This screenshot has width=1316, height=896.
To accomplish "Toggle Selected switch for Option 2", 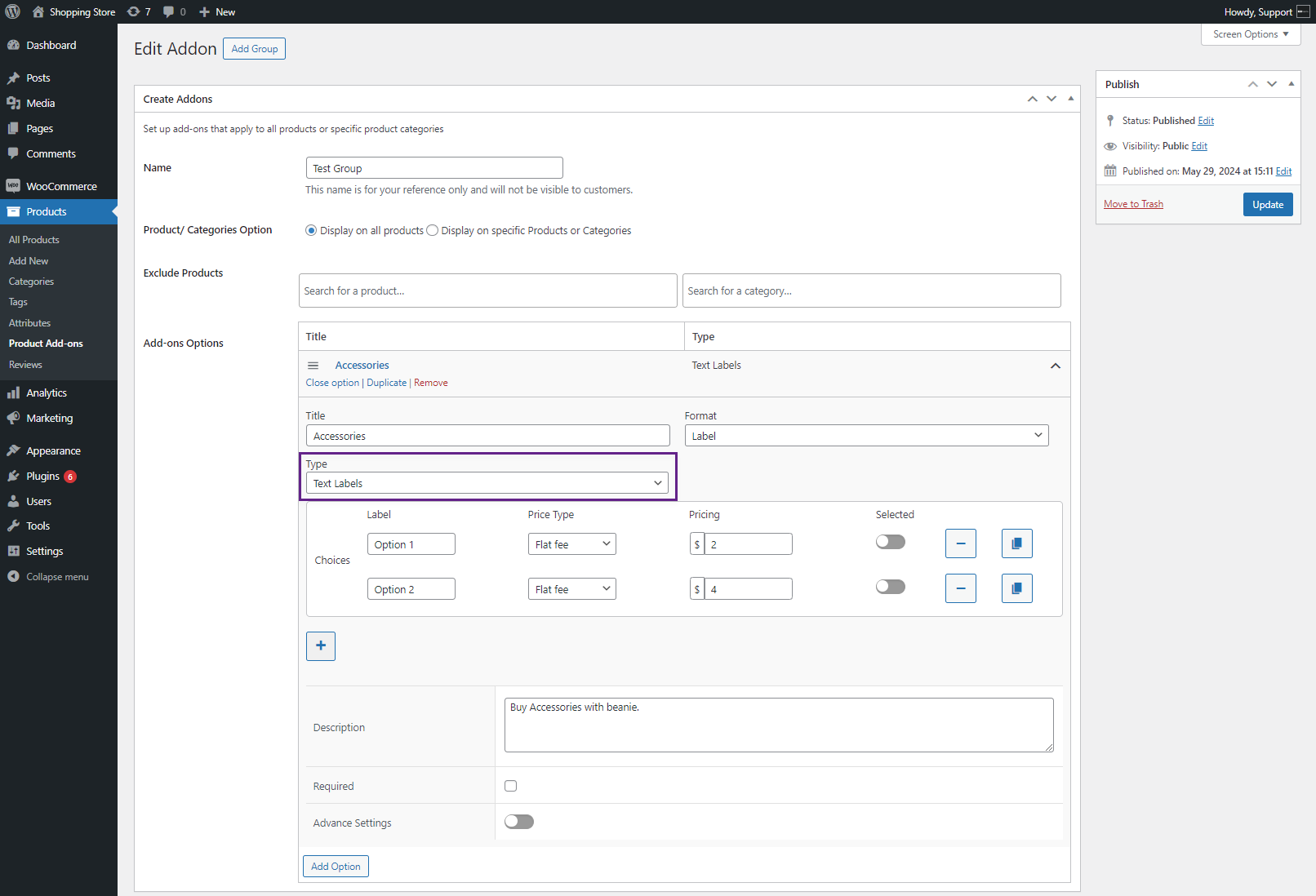I will pos(891,587).
